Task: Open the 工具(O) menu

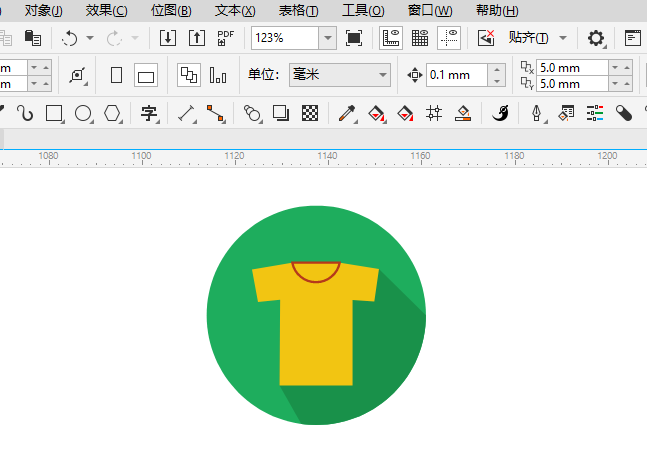Action: point(364,10)
